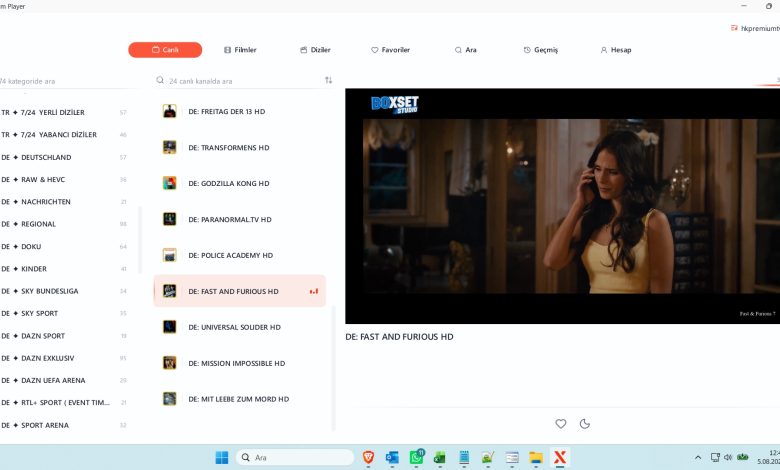Switch to the Canlı tab
This screenshot has width=780, height=470.
165,50
